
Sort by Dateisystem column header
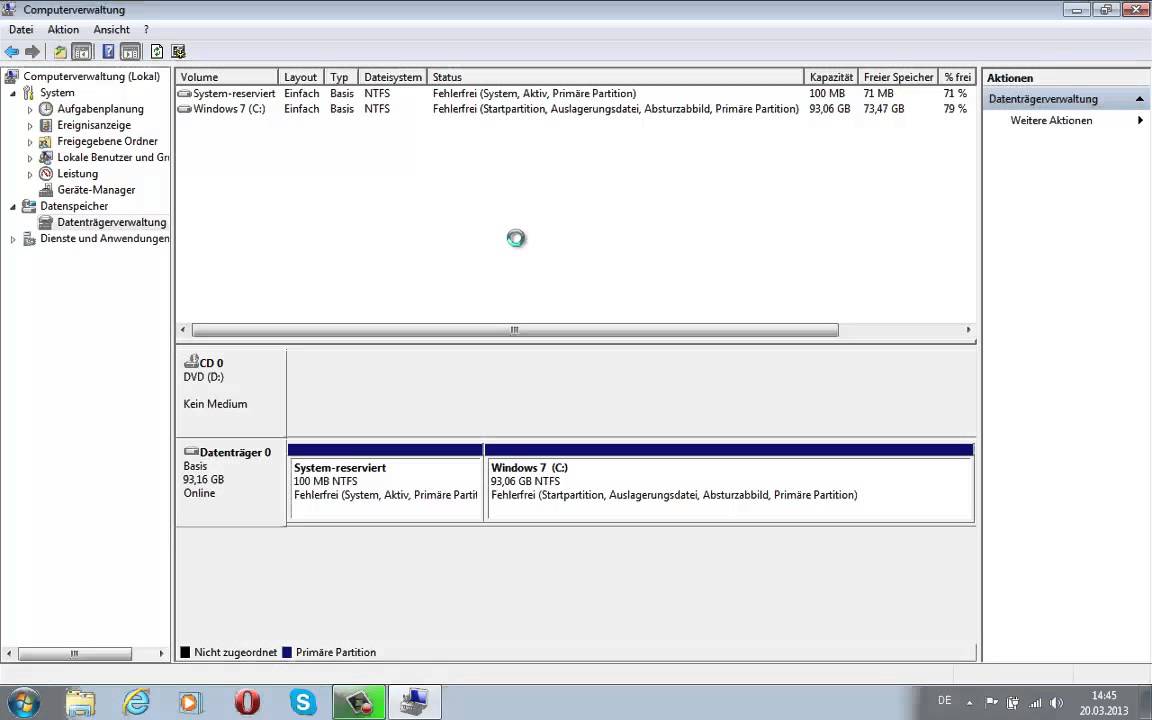(x=392, y=77)
